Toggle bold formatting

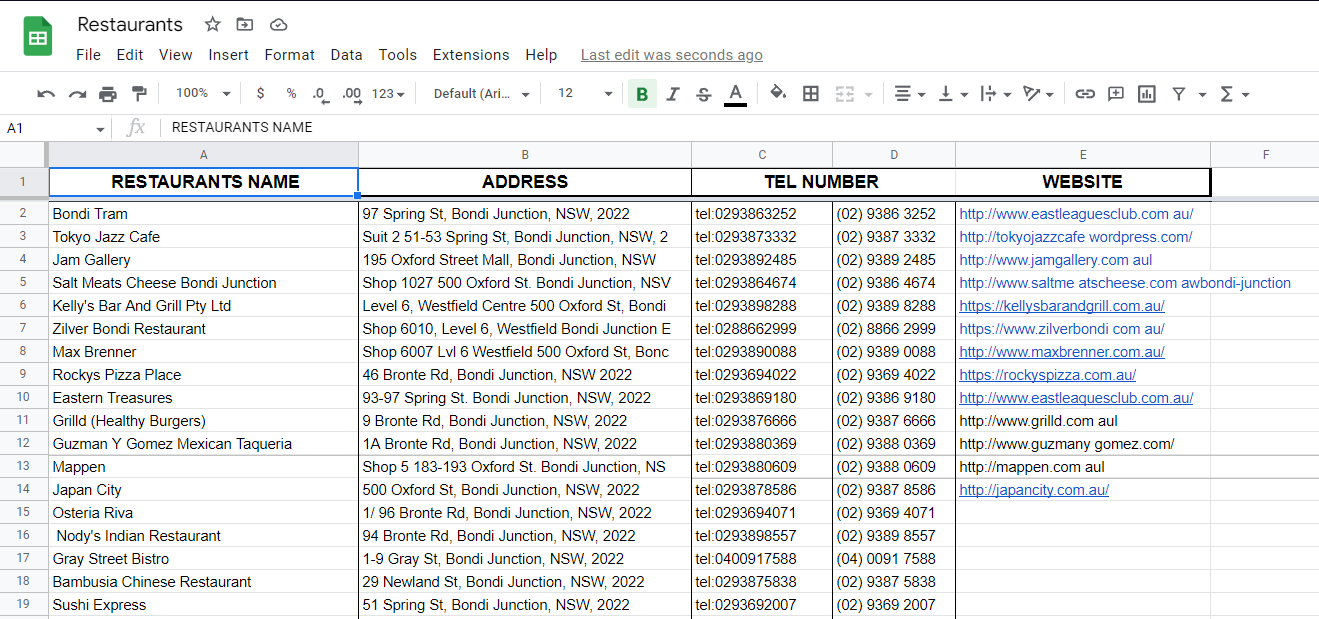tap(642, 94)
